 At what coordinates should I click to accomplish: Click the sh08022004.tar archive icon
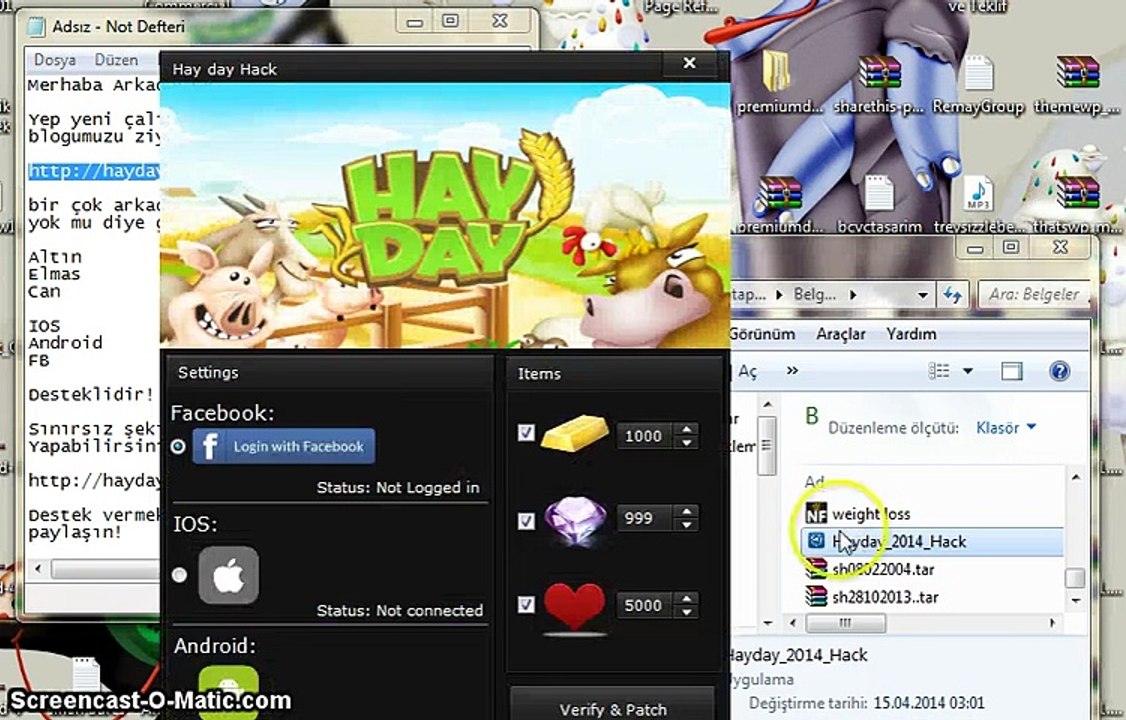tap(816, 569)
